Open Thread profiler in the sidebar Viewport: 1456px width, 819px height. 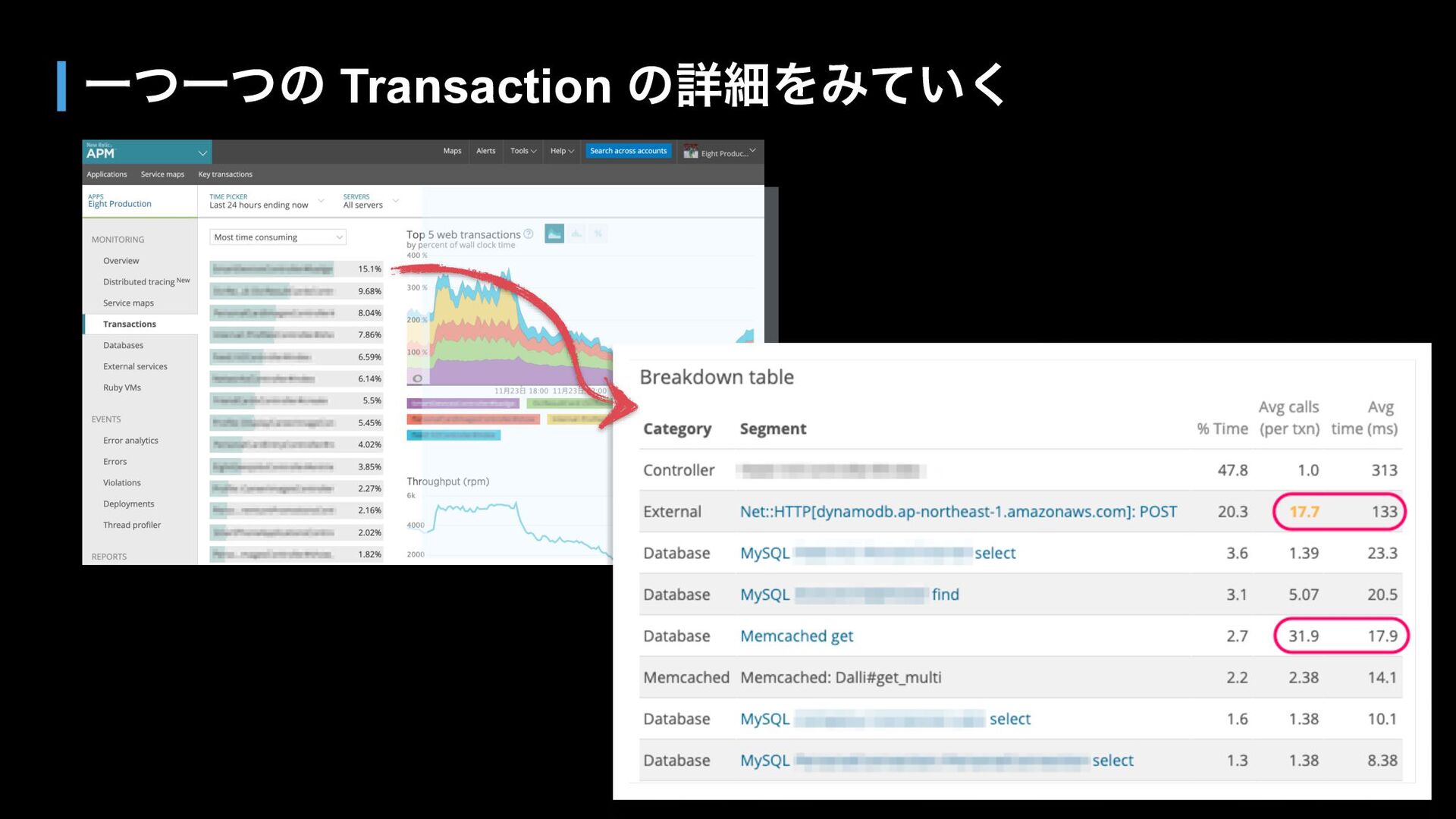132,526
